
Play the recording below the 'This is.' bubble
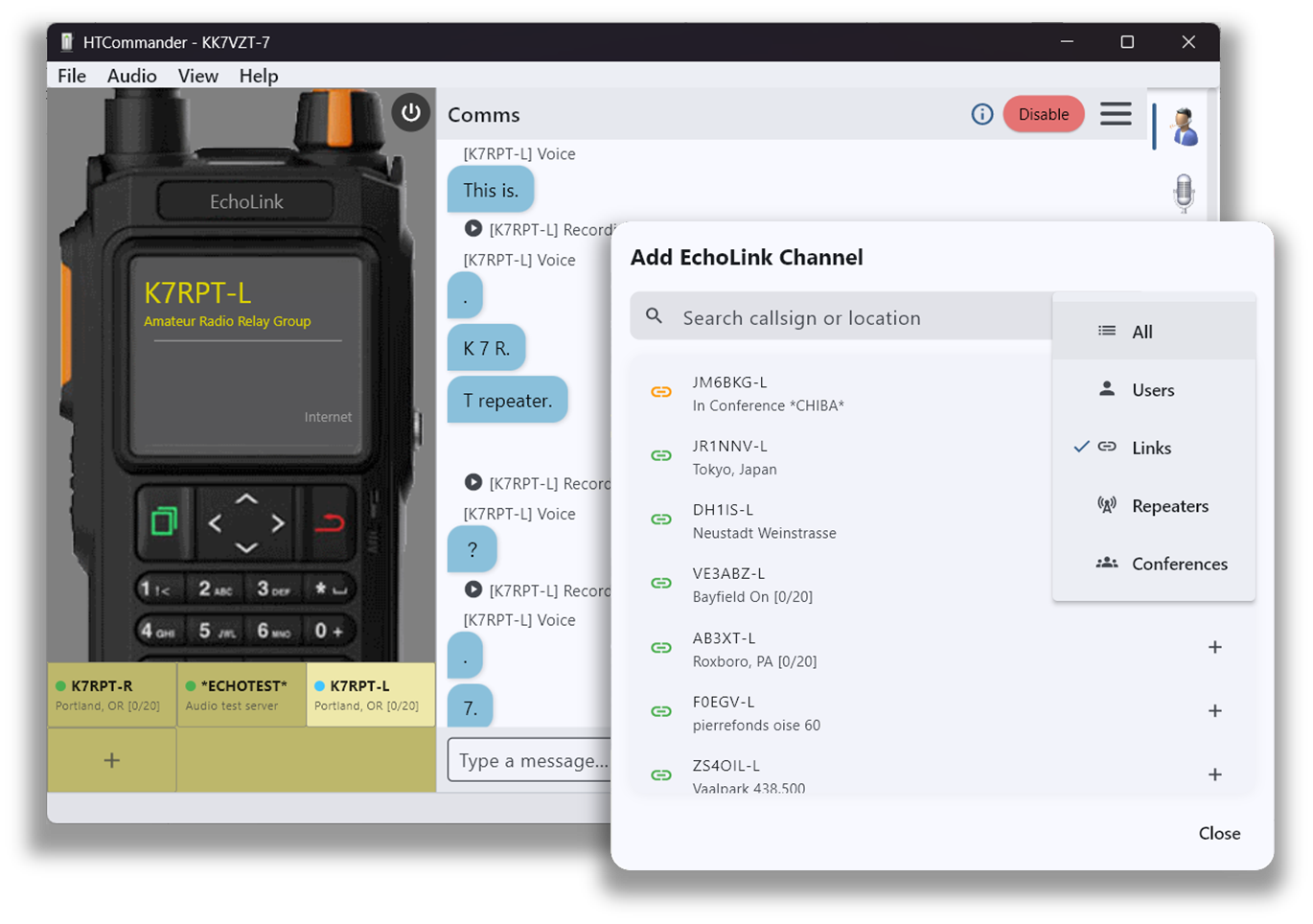[x=473, y=228]
